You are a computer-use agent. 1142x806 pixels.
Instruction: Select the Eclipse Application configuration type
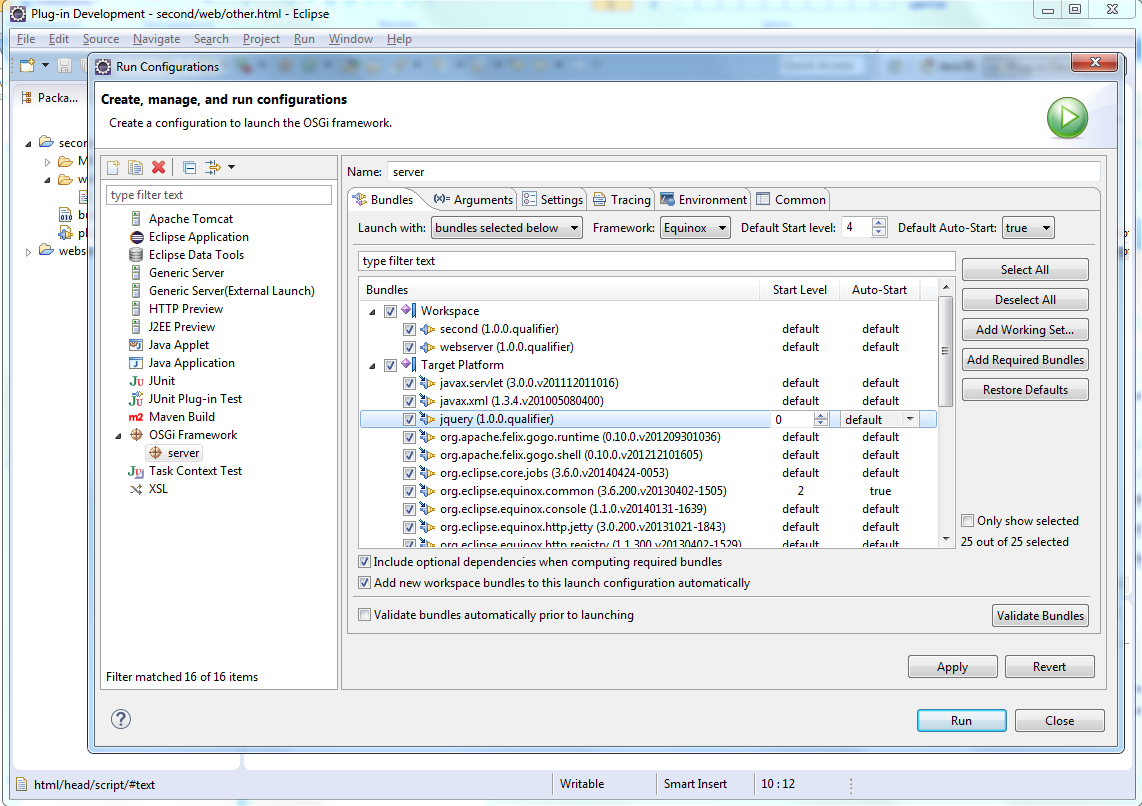pos(199,237)
